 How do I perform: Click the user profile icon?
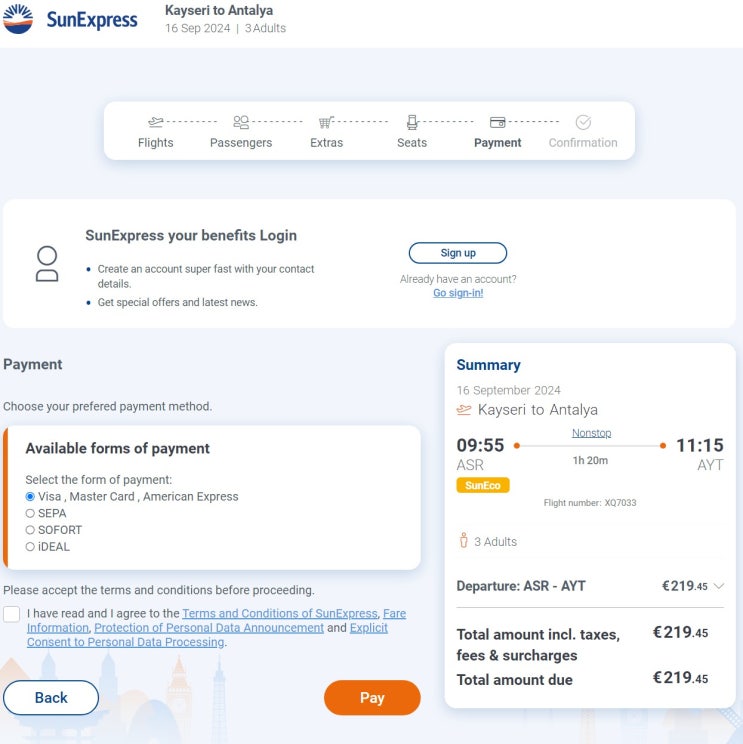point(47,264)
